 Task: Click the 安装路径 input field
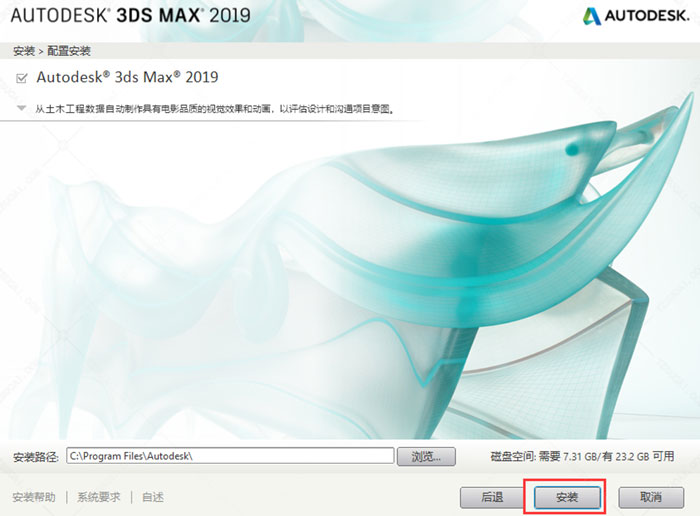coord(230,456)
